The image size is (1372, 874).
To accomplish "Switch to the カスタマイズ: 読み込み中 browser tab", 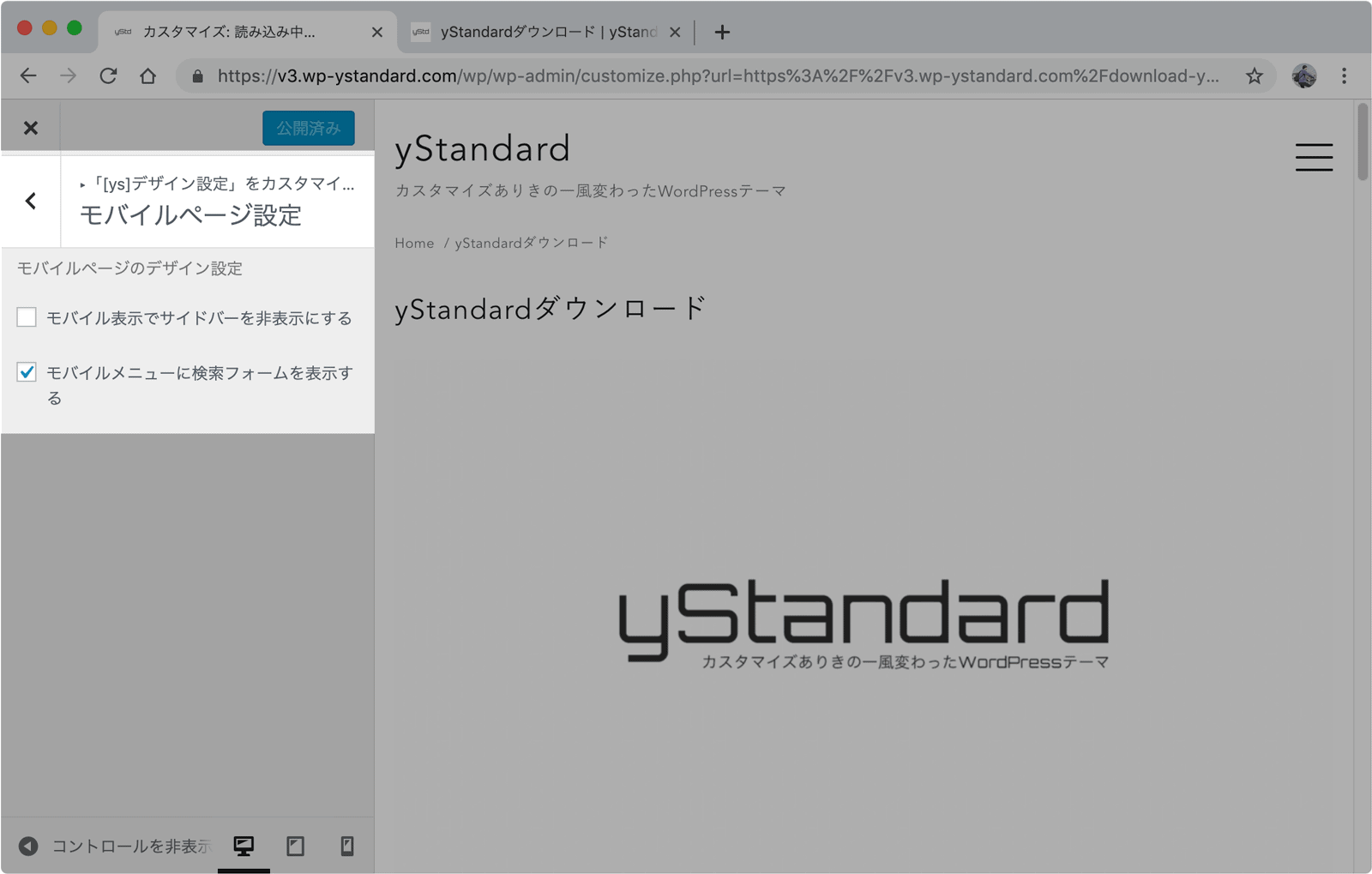I will 249,32.
